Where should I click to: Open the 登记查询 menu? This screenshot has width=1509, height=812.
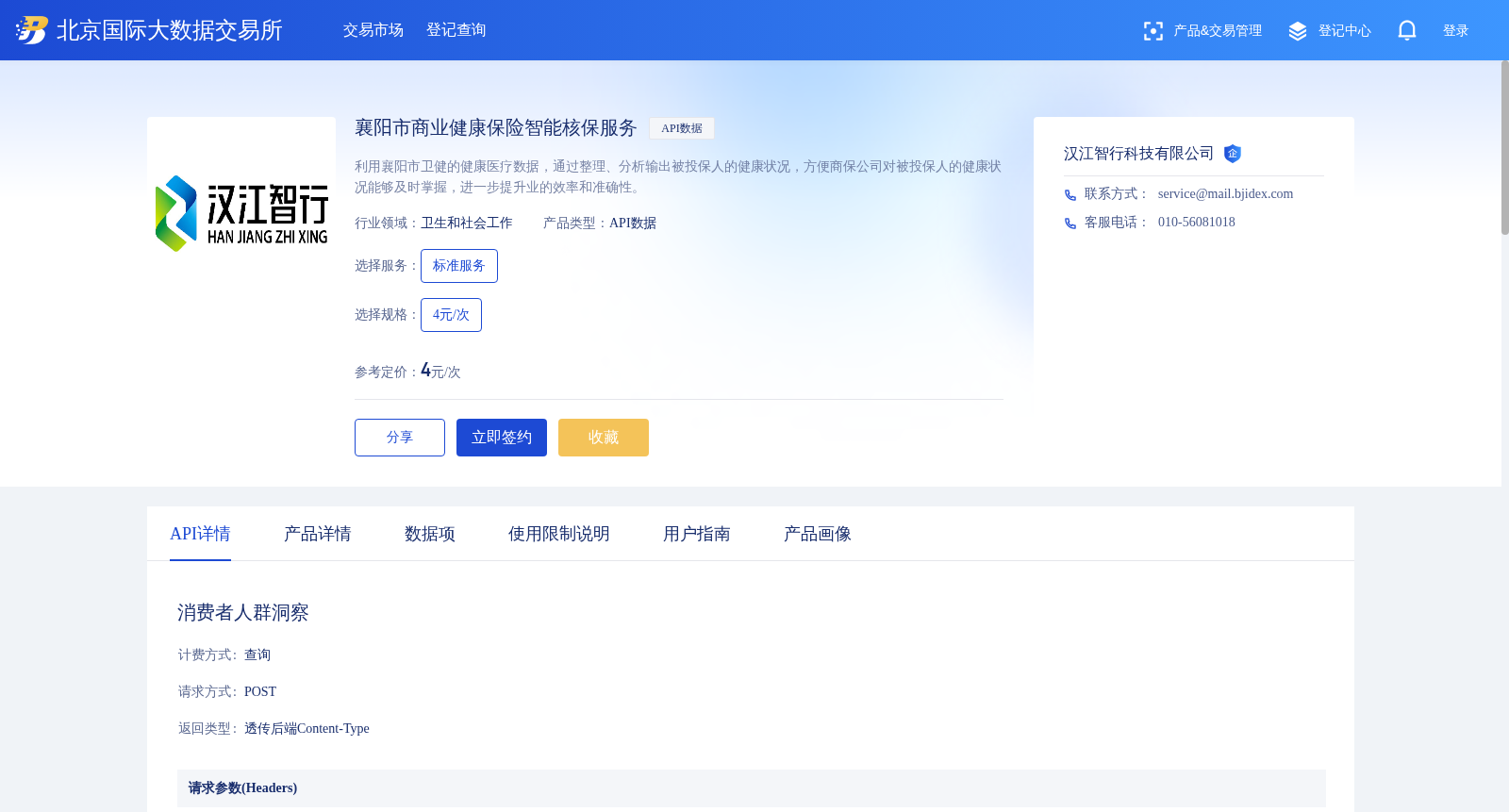coord(456,30)
